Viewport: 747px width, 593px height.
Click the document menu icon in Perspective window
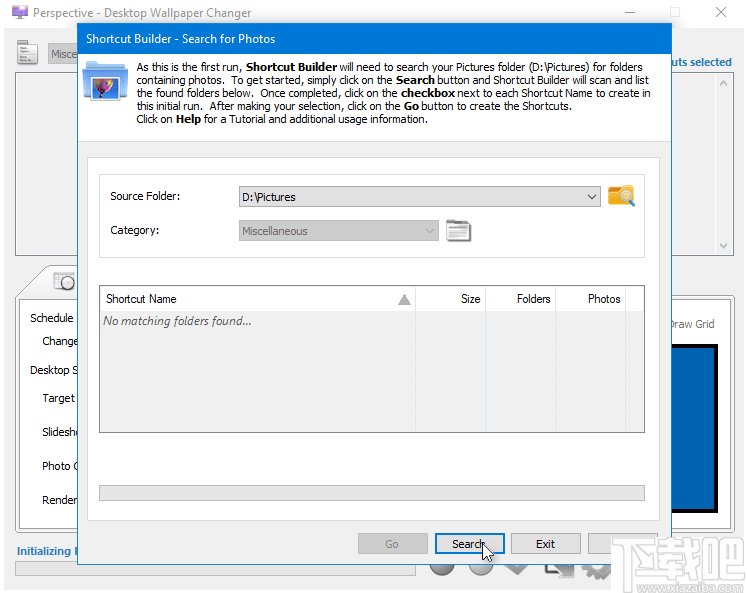point(27,52)
